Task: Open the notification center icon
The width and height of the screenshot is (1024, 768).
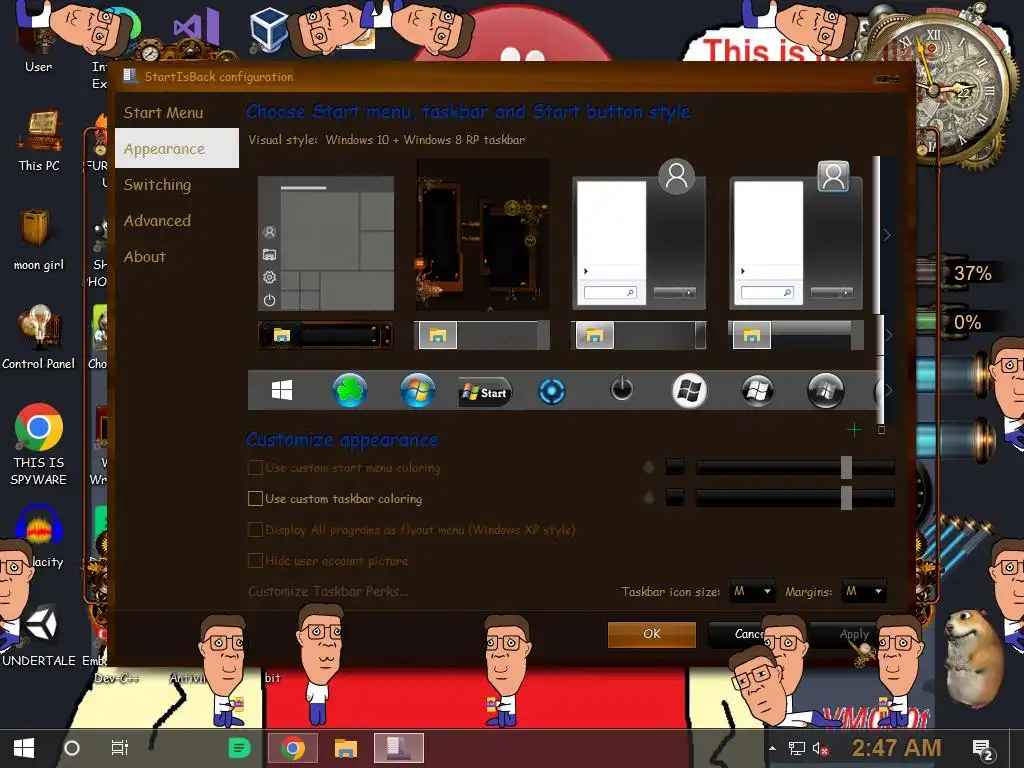Action: click(983, 750)
